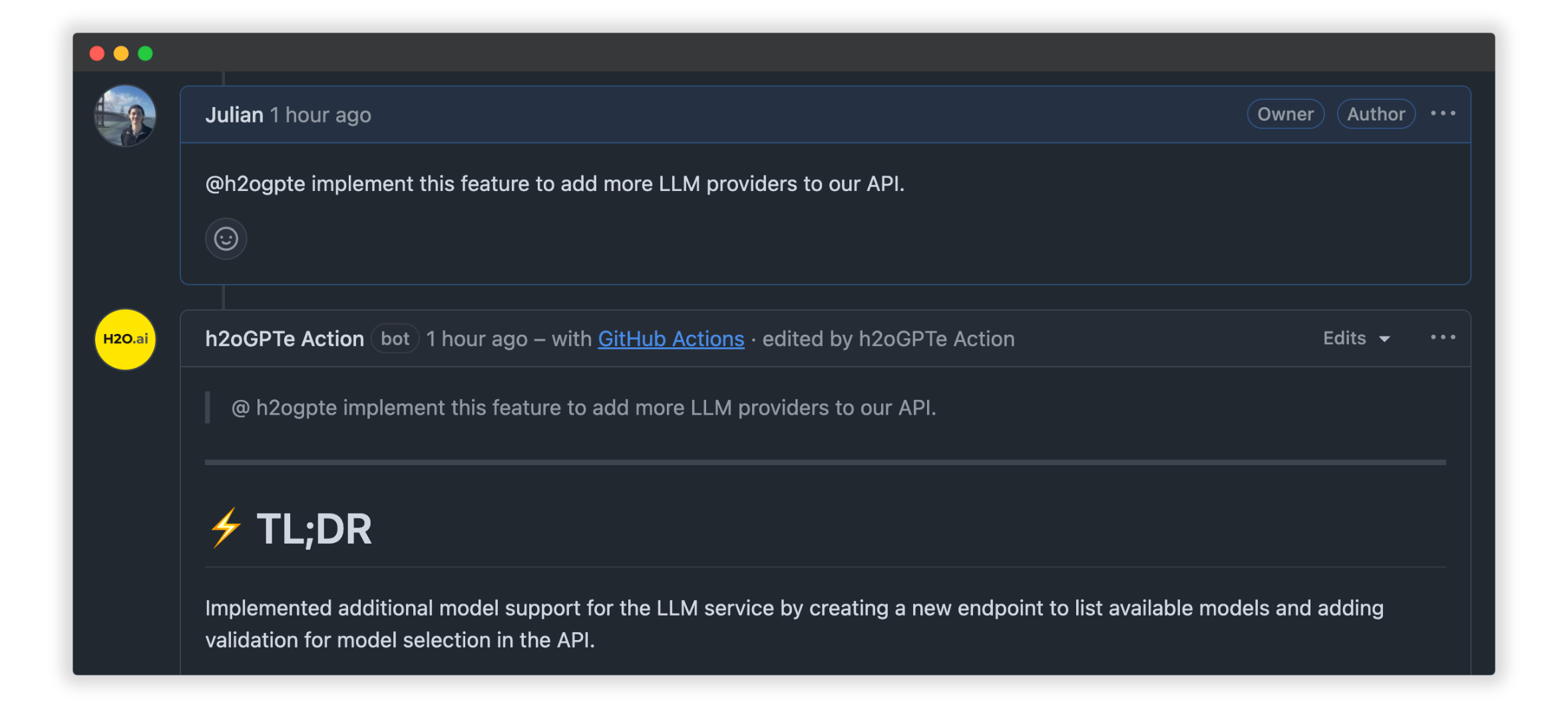Screen dimensions: 1568x708
Task: Open the kebab menu on h2oGPTe Action's comment
Action: 1443,337
